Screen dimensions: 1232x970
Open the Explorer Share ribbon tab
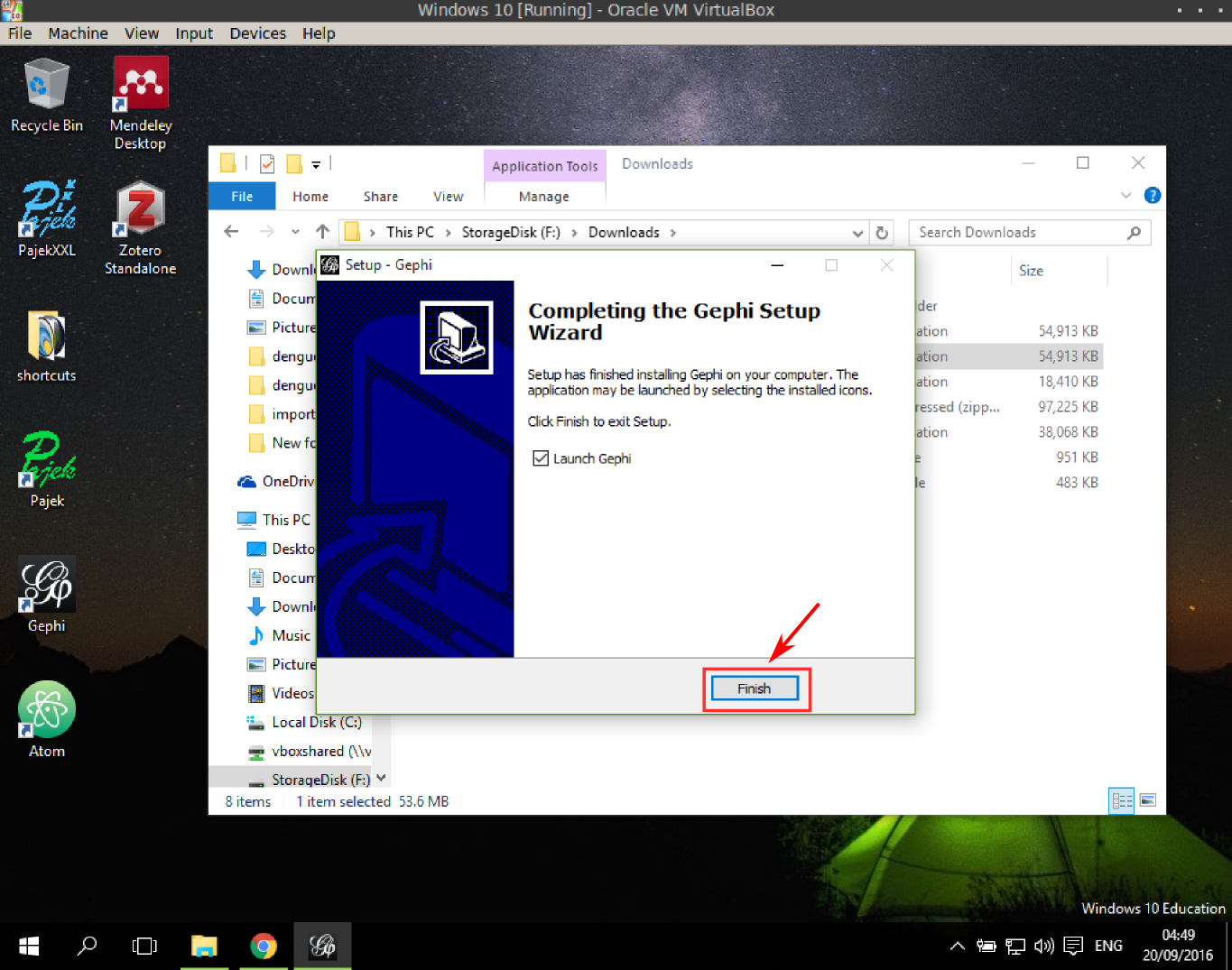tap(381, 196)
